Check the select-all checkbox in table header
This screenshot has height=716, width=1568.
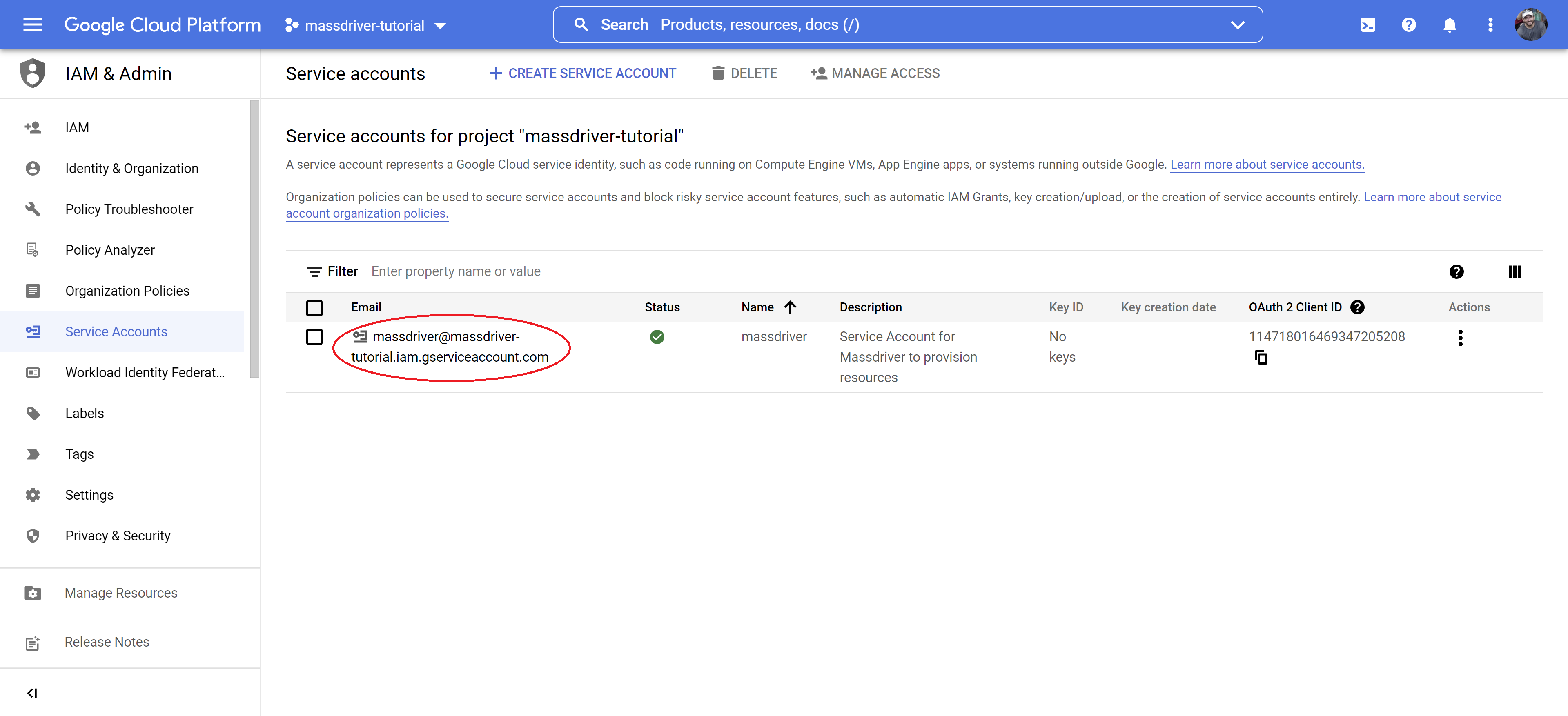coord(314,307)
